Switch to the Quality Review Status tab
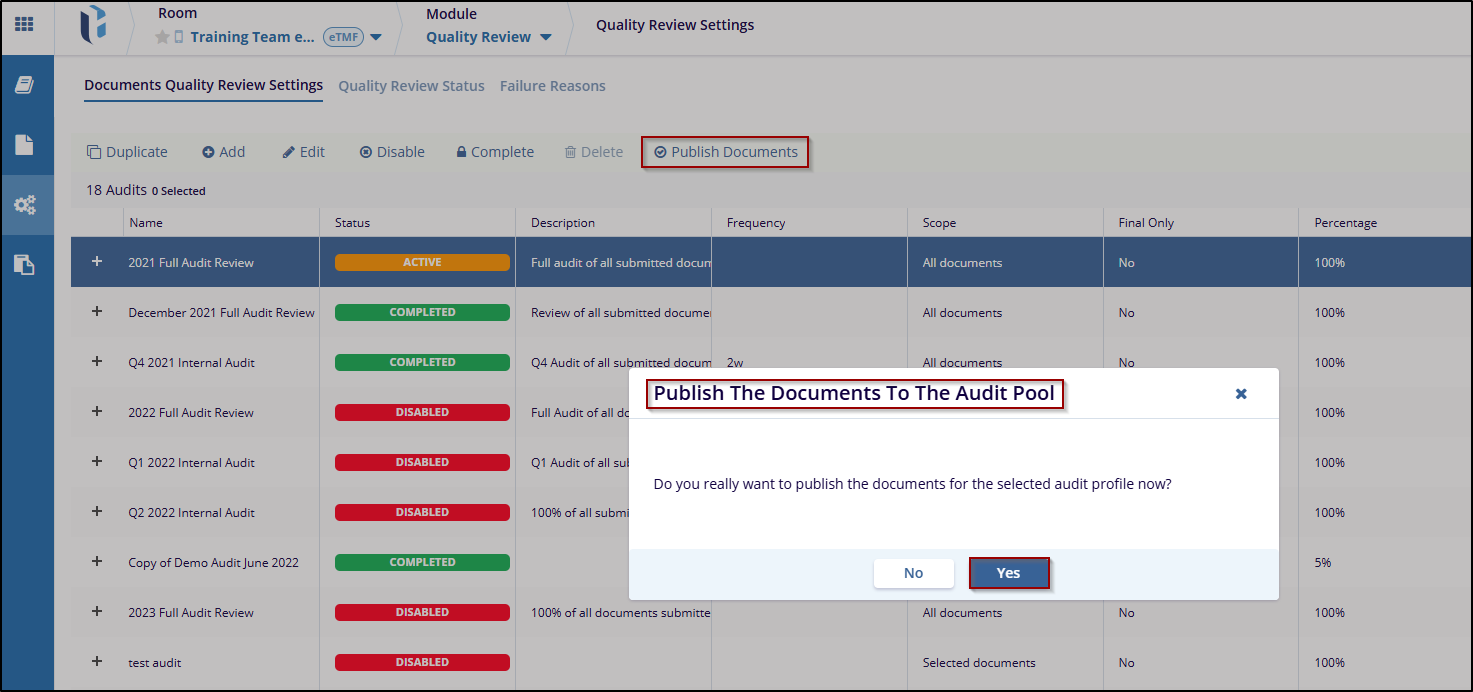The width and height of the screenshot is (1473, 692). coord(411,86)
